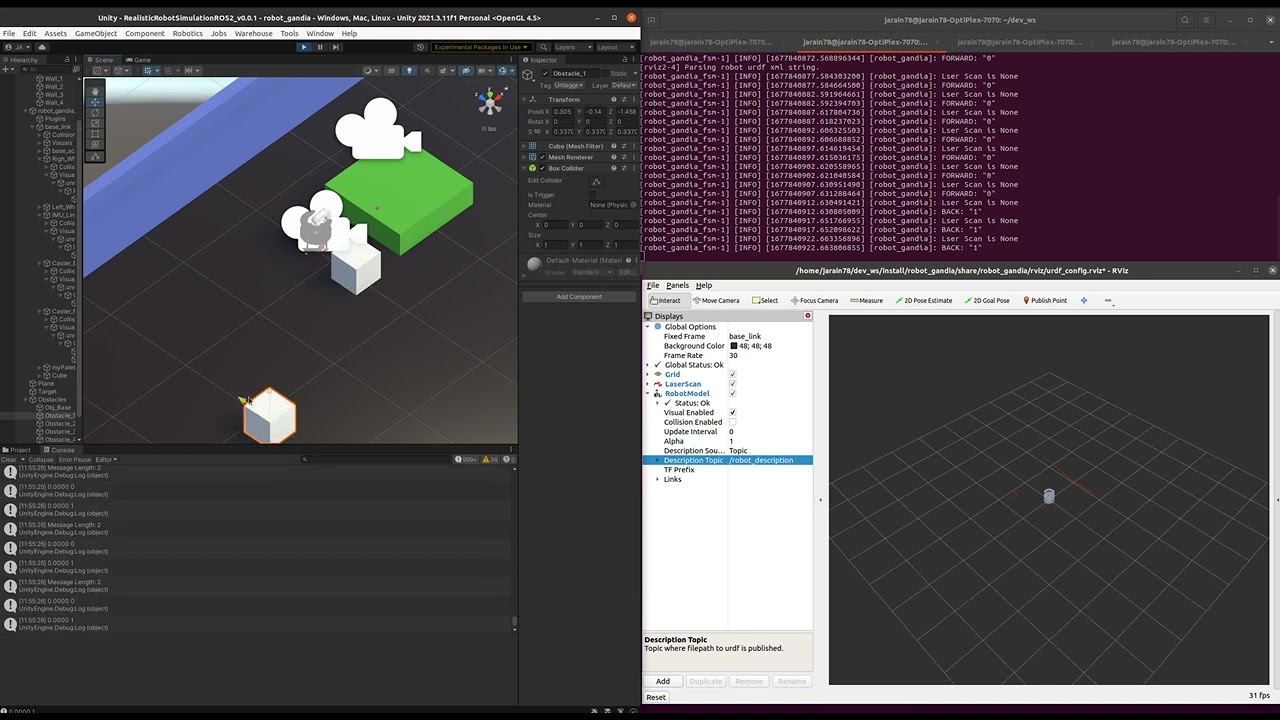Viewport: 1280px width, 720px height.
Task: Open the Console Editor dropdown
Action: pyautogui.click(x=106, y=459)
